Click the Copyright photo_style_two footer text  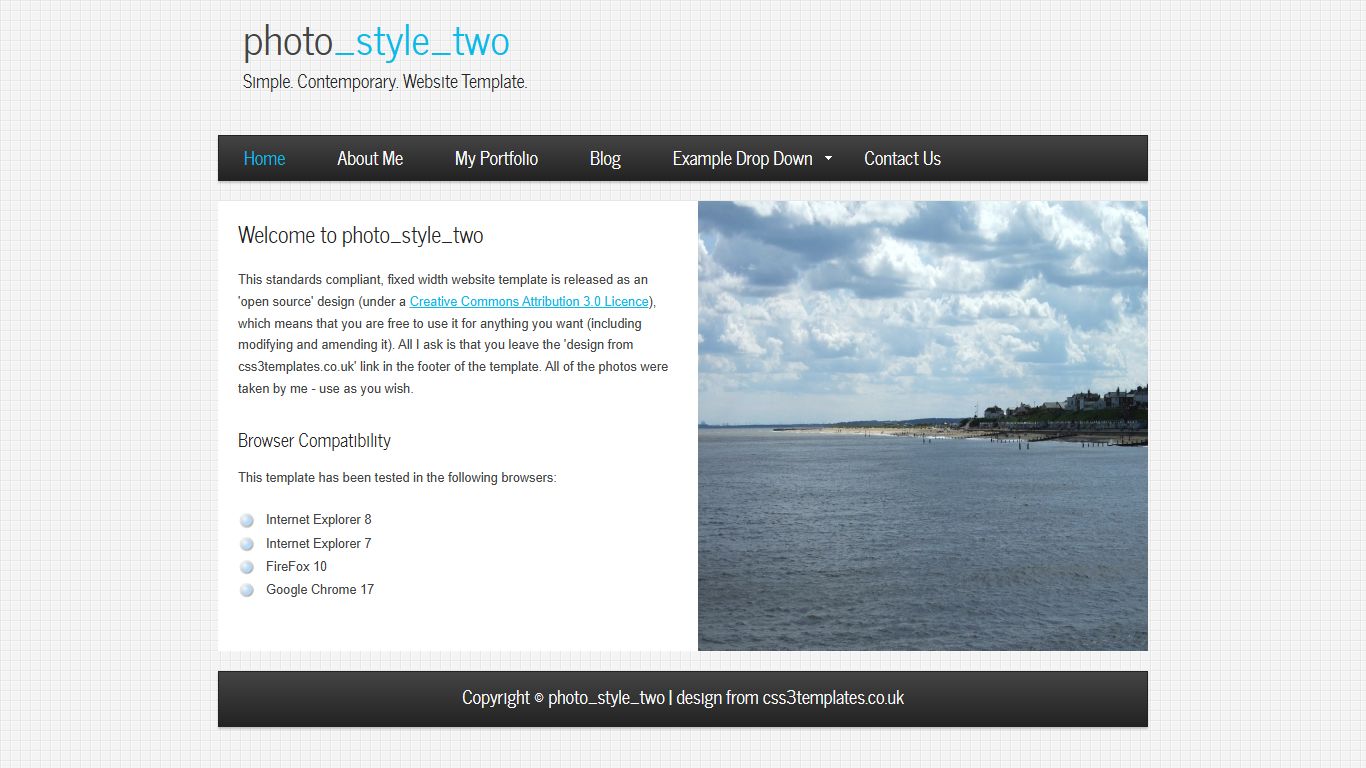click(563, 698)
